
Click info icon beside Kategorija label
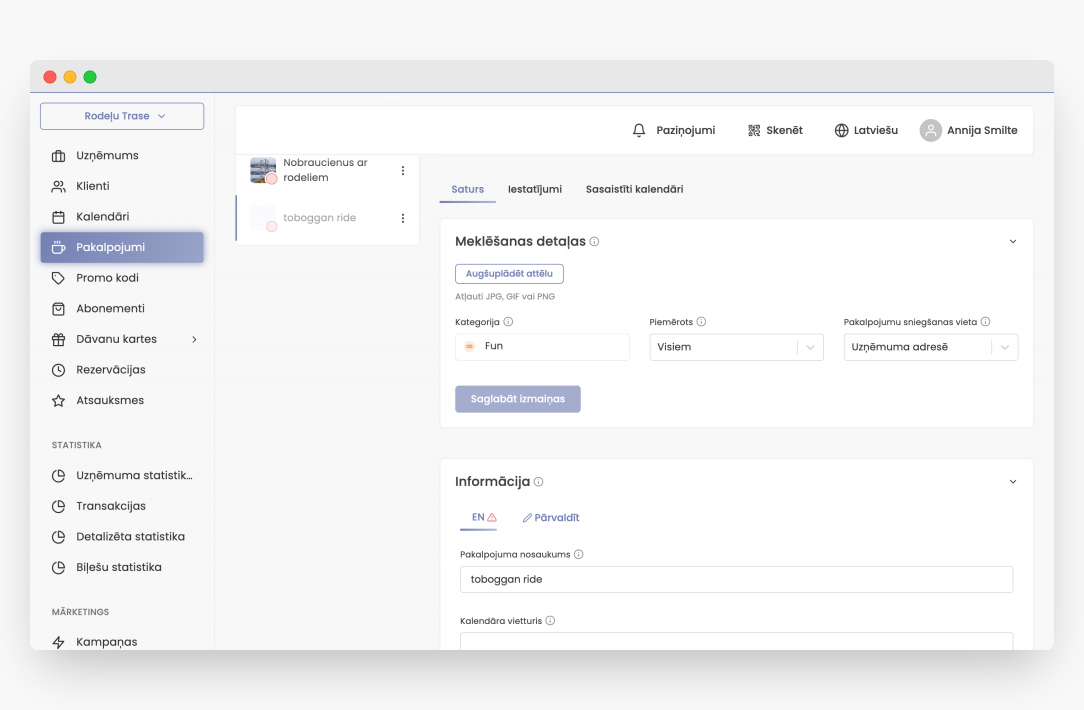coord(509,322)
